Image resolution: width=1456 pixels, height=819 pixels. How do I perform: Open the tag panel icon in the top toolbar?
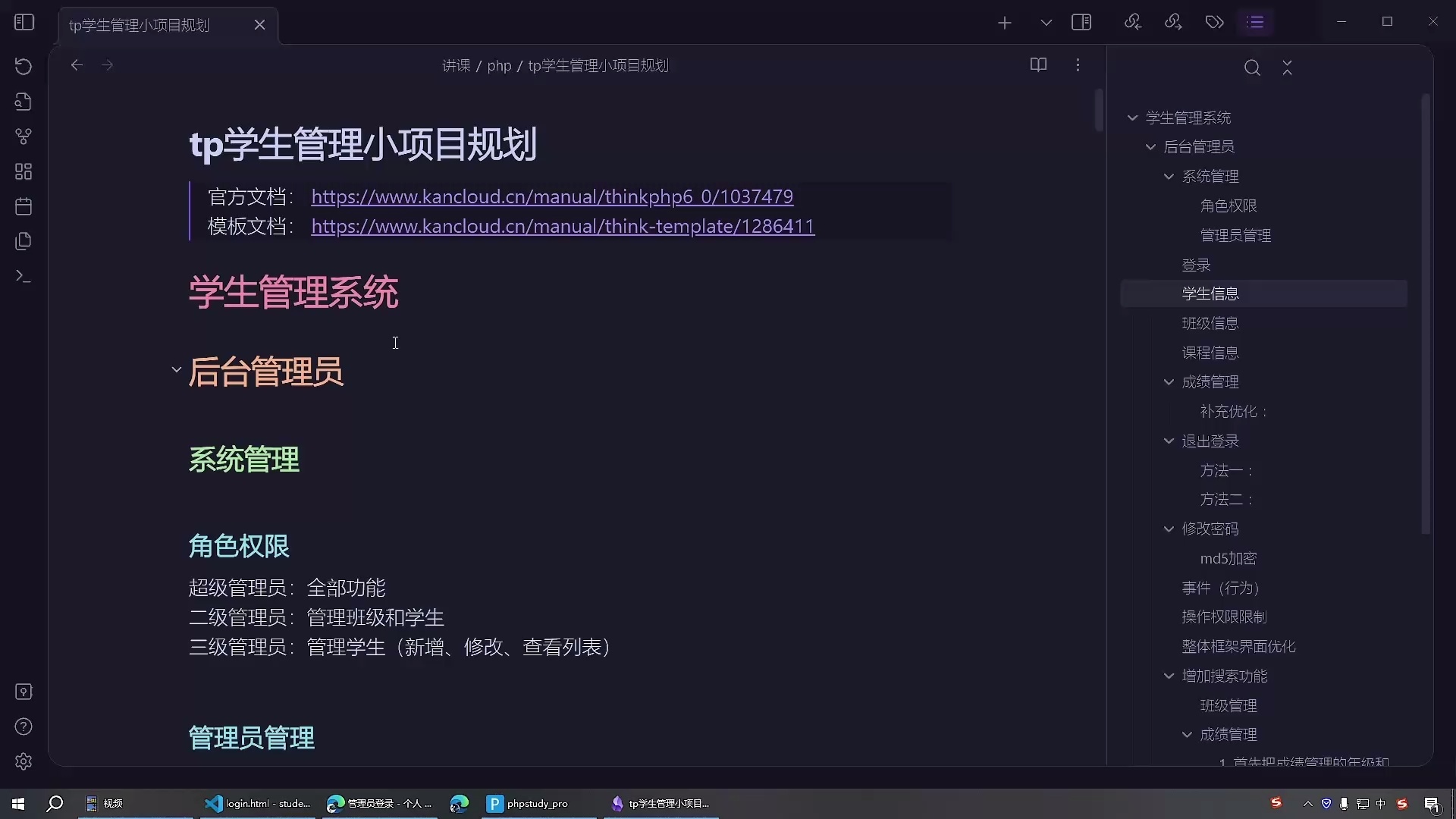[x=1214, y=22]
